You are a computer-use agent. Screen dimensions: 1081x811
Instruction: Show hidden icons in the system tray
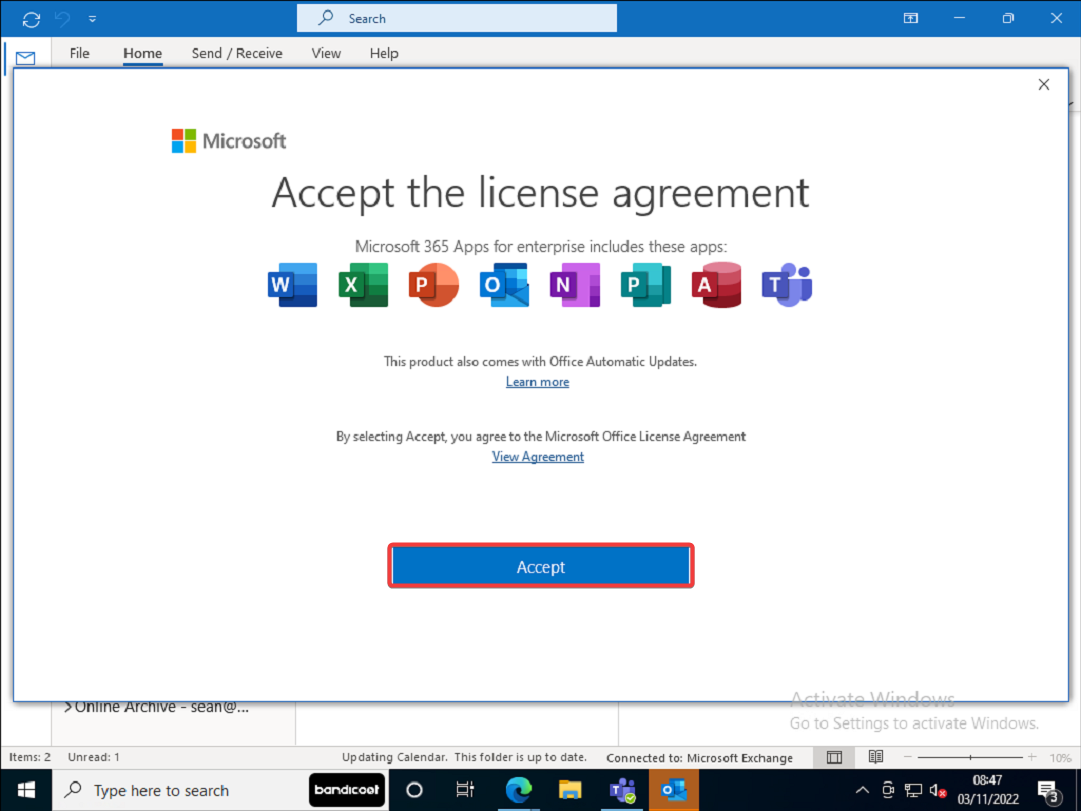pyautogui.click(x=862, y=790)
